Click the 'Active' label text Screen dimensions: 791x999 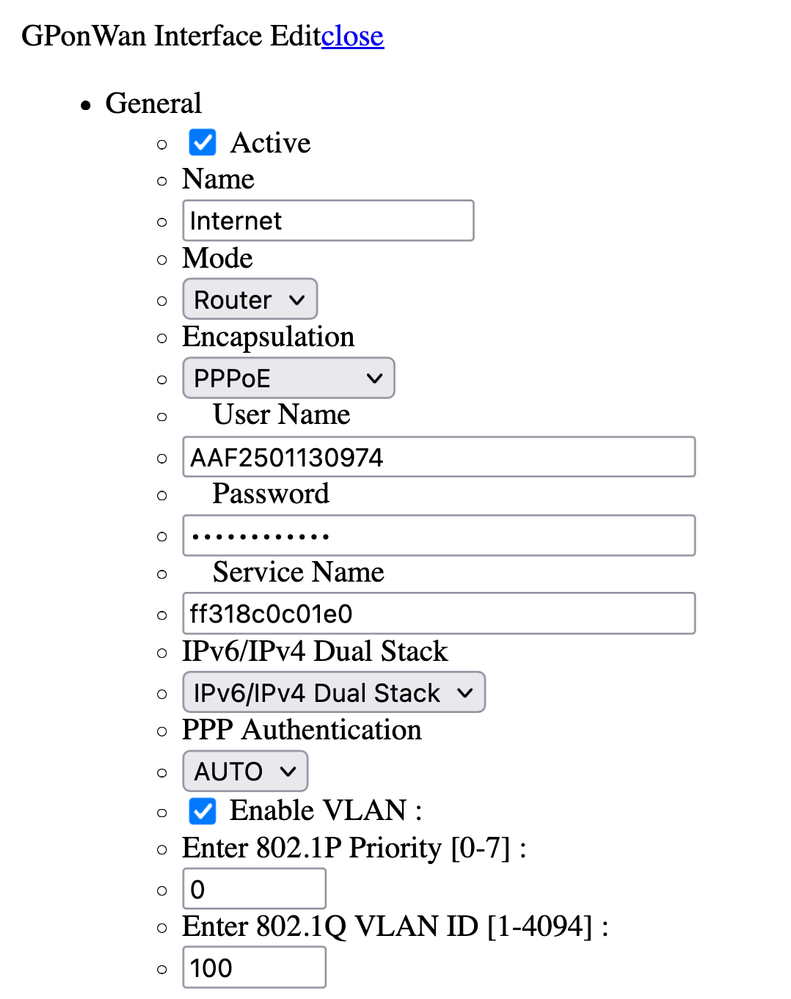click(x=270, y=143)
